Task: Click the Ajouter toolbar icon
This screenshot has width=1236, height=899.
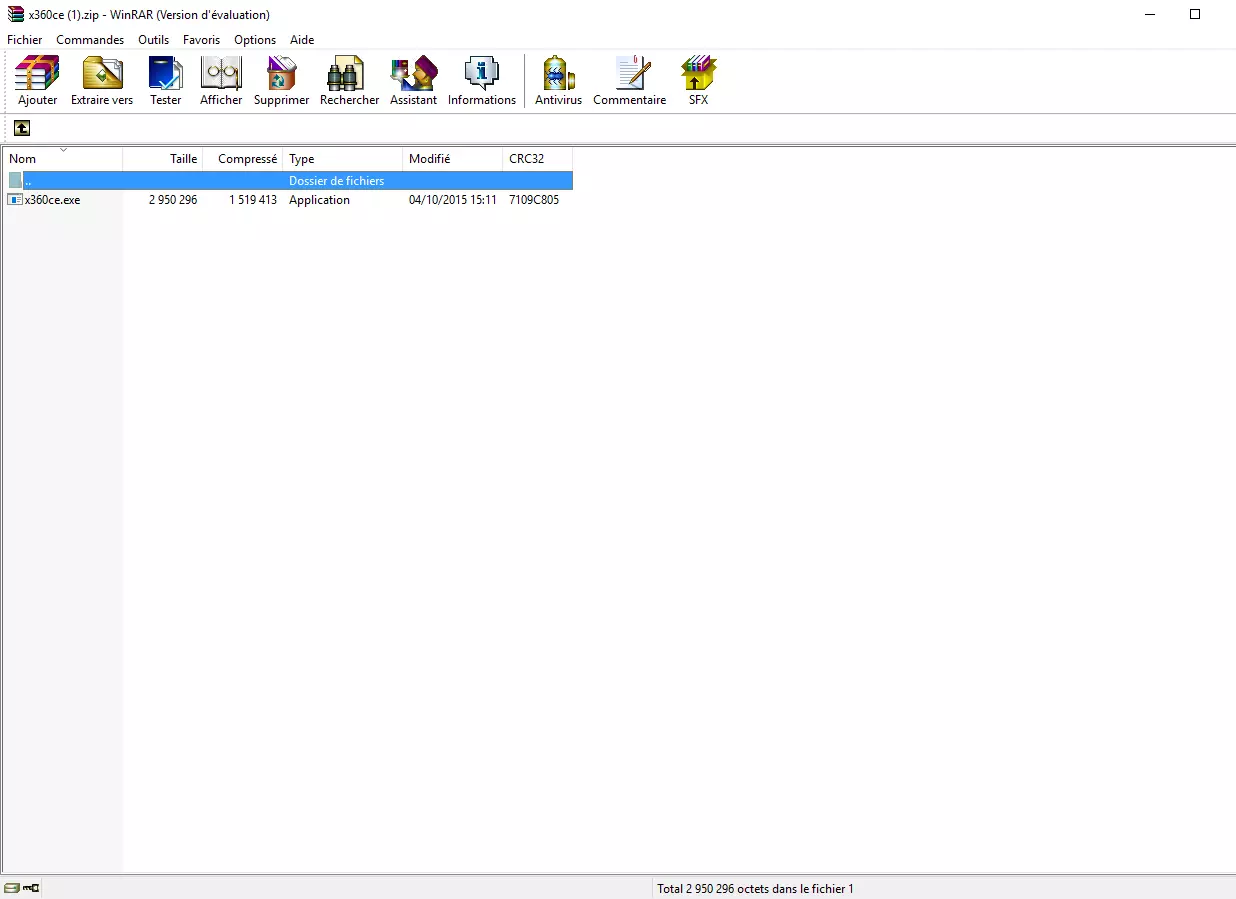Action: coord(37,73)
